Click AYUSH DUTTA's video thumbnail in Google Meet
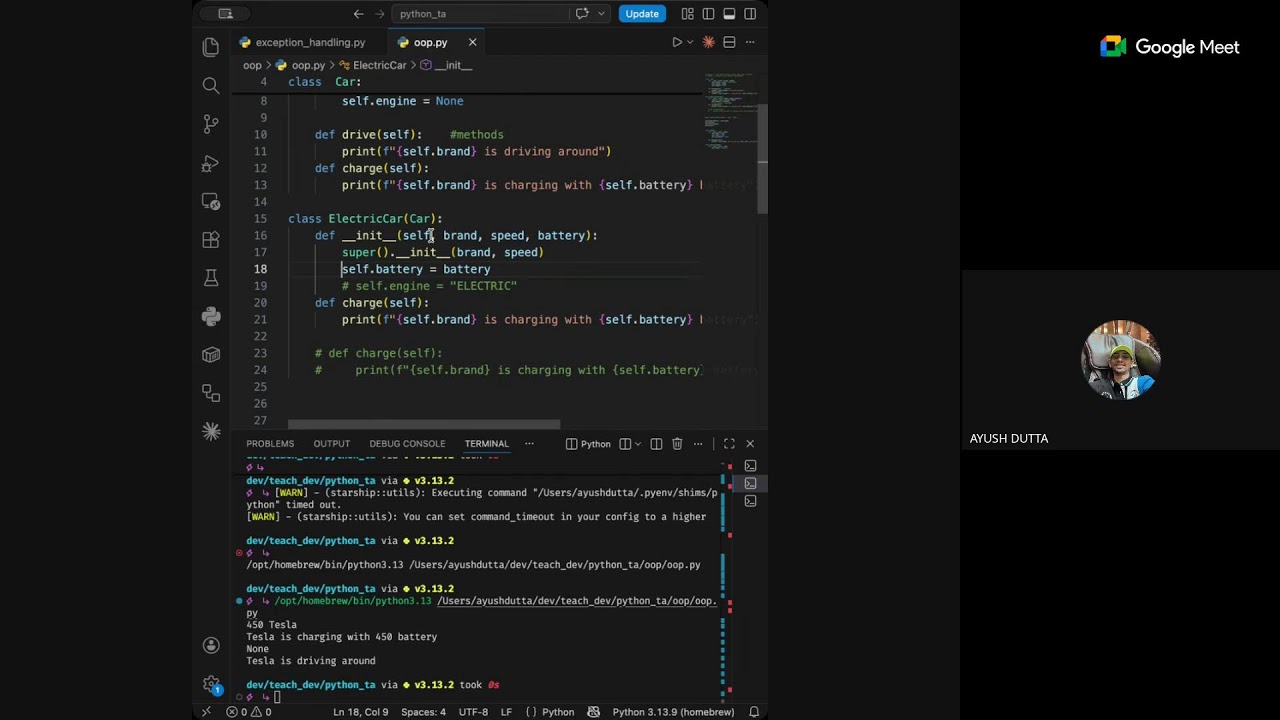The width and height of the screenshot is (1280, 720). pyautogui.click(x=1120, y=359)
